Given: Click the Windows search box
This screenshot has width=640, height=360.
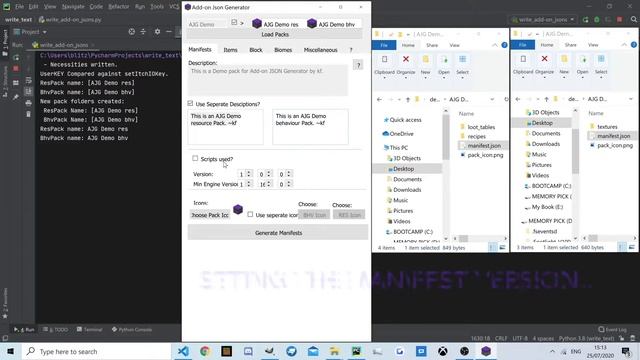Looking at the screenshot, I should pos(96,351).
